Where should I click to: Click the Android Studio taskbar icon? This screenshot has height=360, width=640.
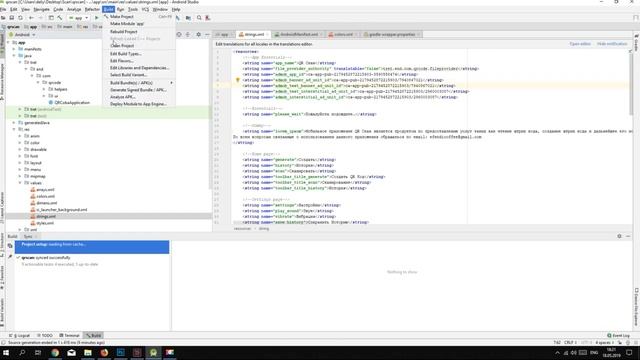click(x=153, y=353)
